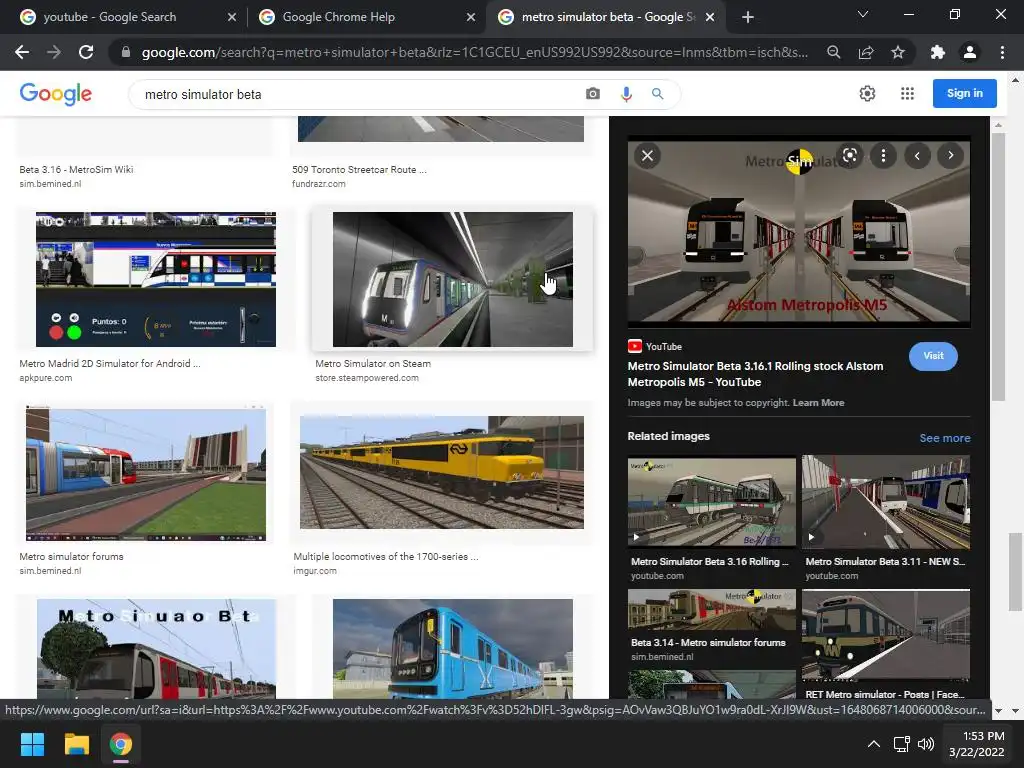Open the blue metro train image
The height and width of the screenshot is (768, 1024).
[x=453, y=649]
